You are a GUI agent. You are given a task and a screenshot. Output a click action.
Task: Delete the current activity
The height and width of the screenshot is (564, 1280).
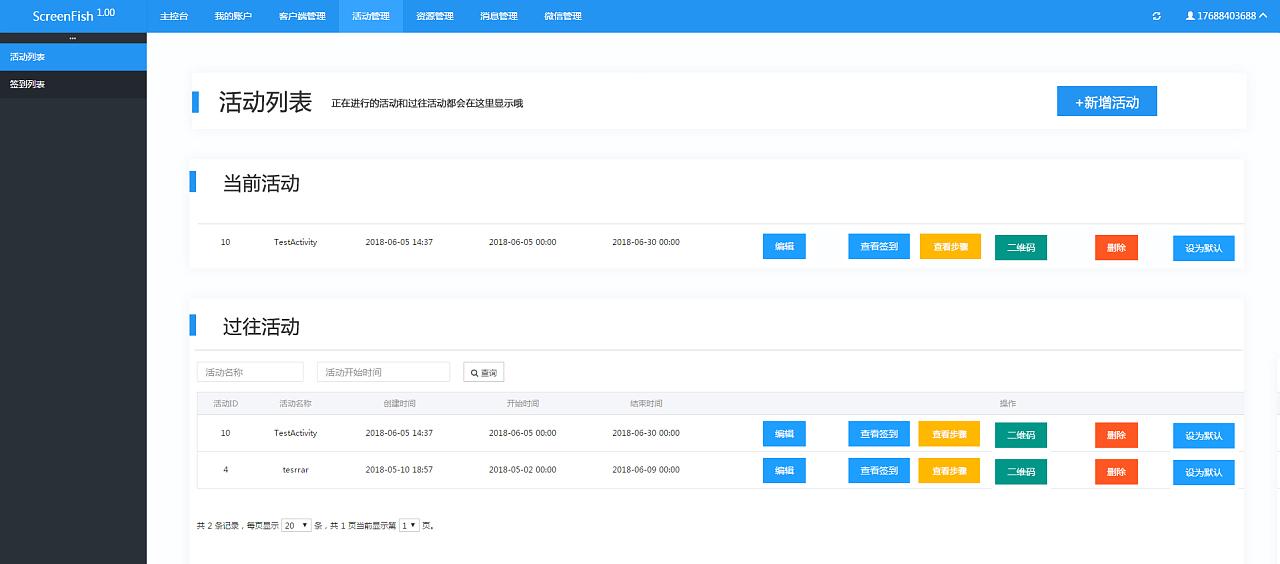(1116, 247)
